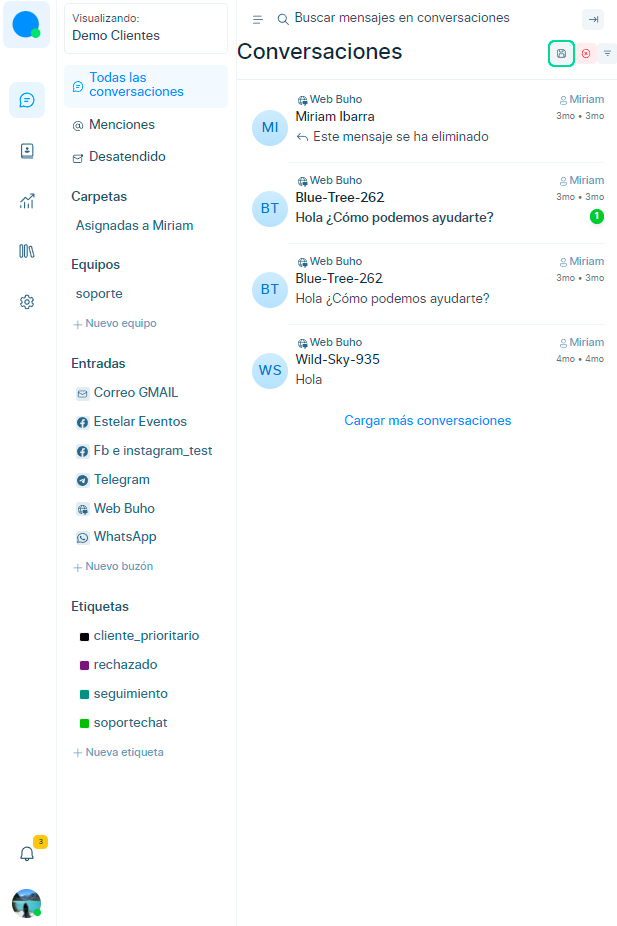Open the Reports chart icon
617x926 pixels.
pos(27,201)
